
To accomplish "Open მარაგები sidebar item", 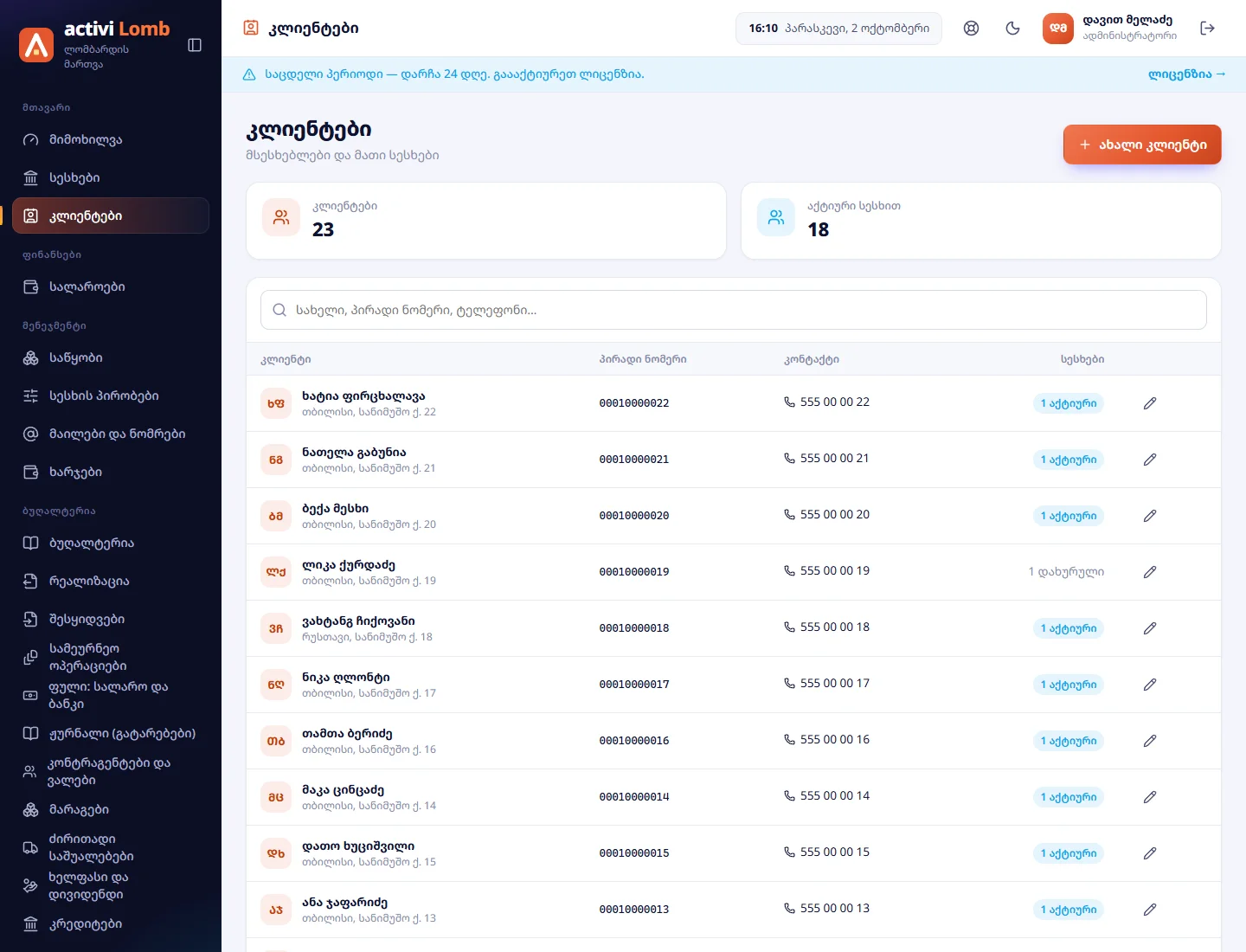I will (111, 809).
